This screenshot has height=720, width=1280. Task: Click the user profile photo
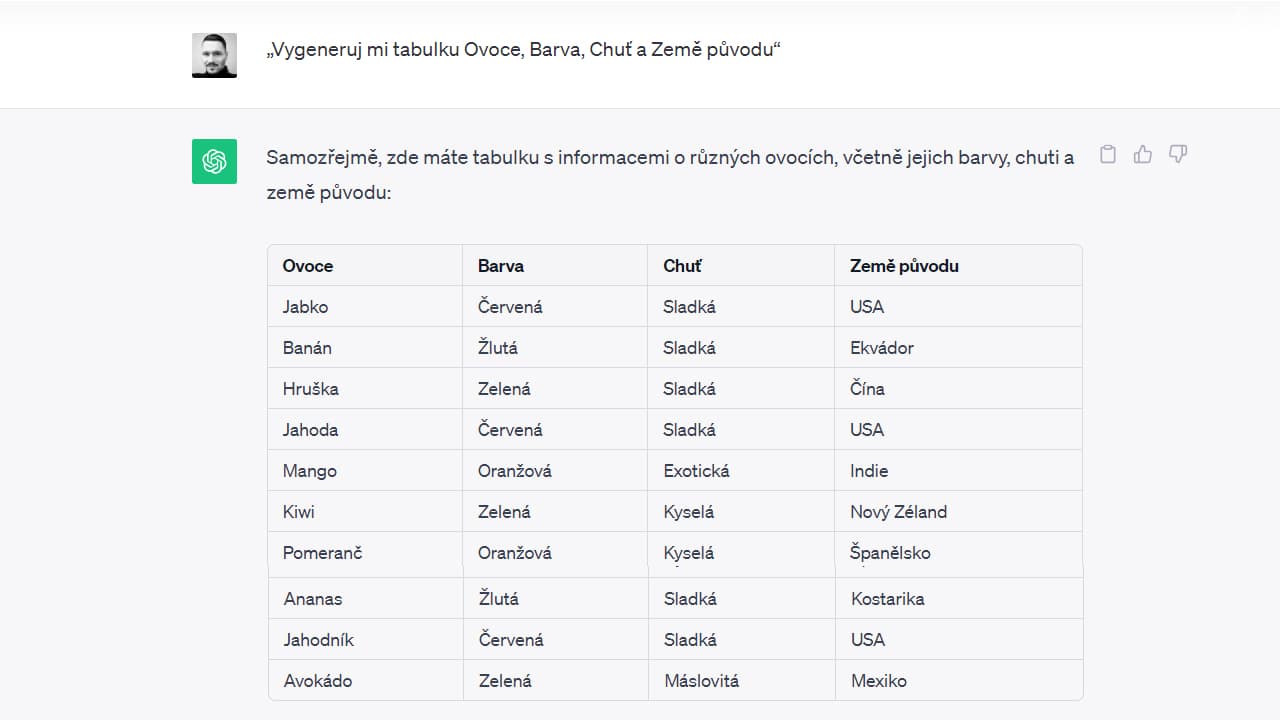[x=214, y=55]
